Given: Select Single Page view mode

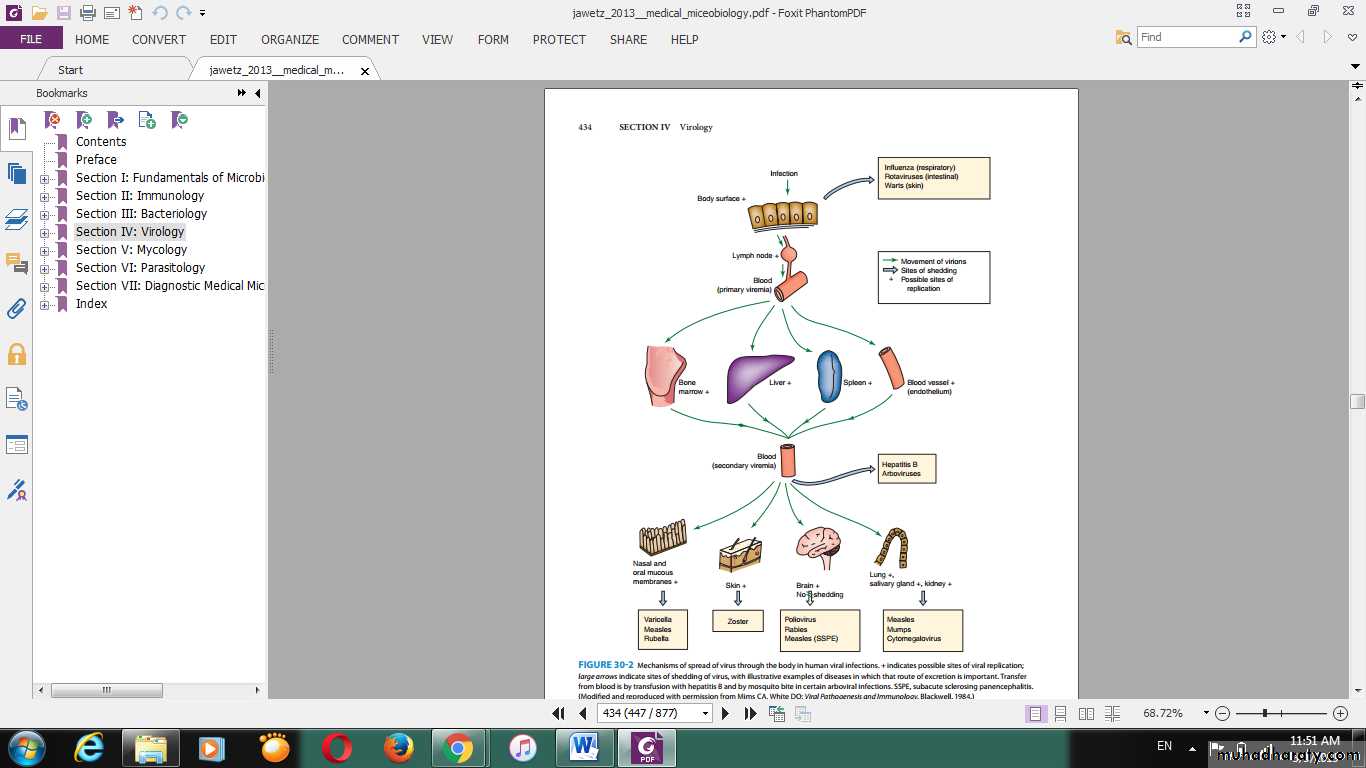Looking at the screenshot, I should point(1035,713).
